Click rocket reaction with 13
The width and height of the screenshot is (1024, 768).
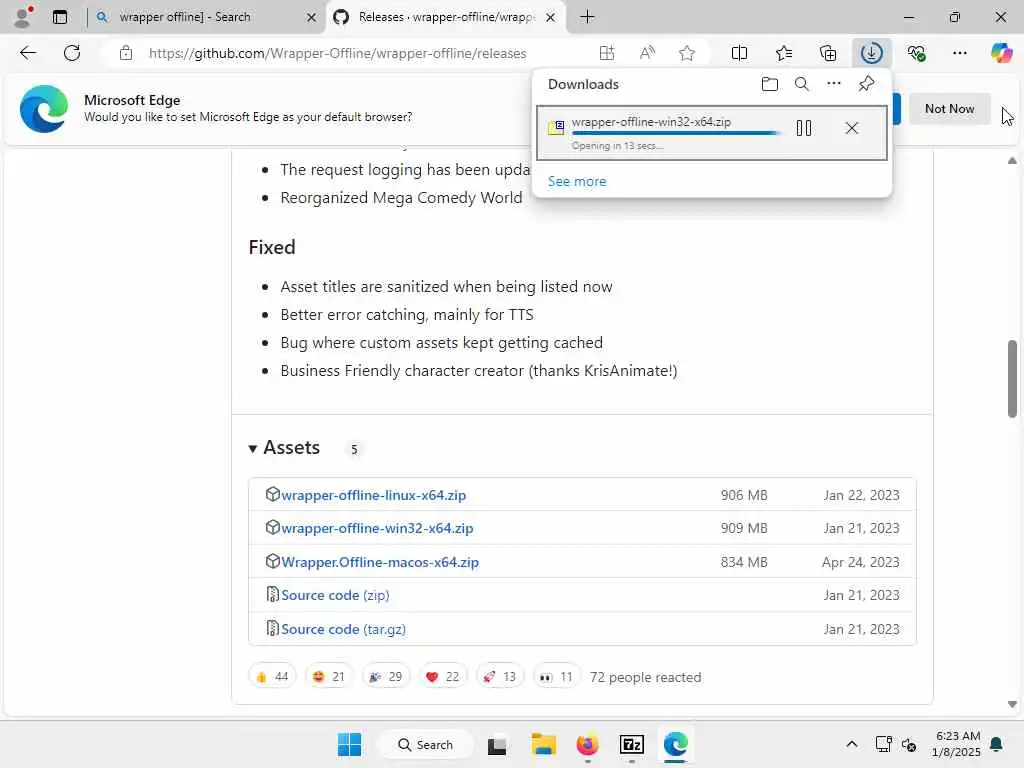tap(500, 677)
